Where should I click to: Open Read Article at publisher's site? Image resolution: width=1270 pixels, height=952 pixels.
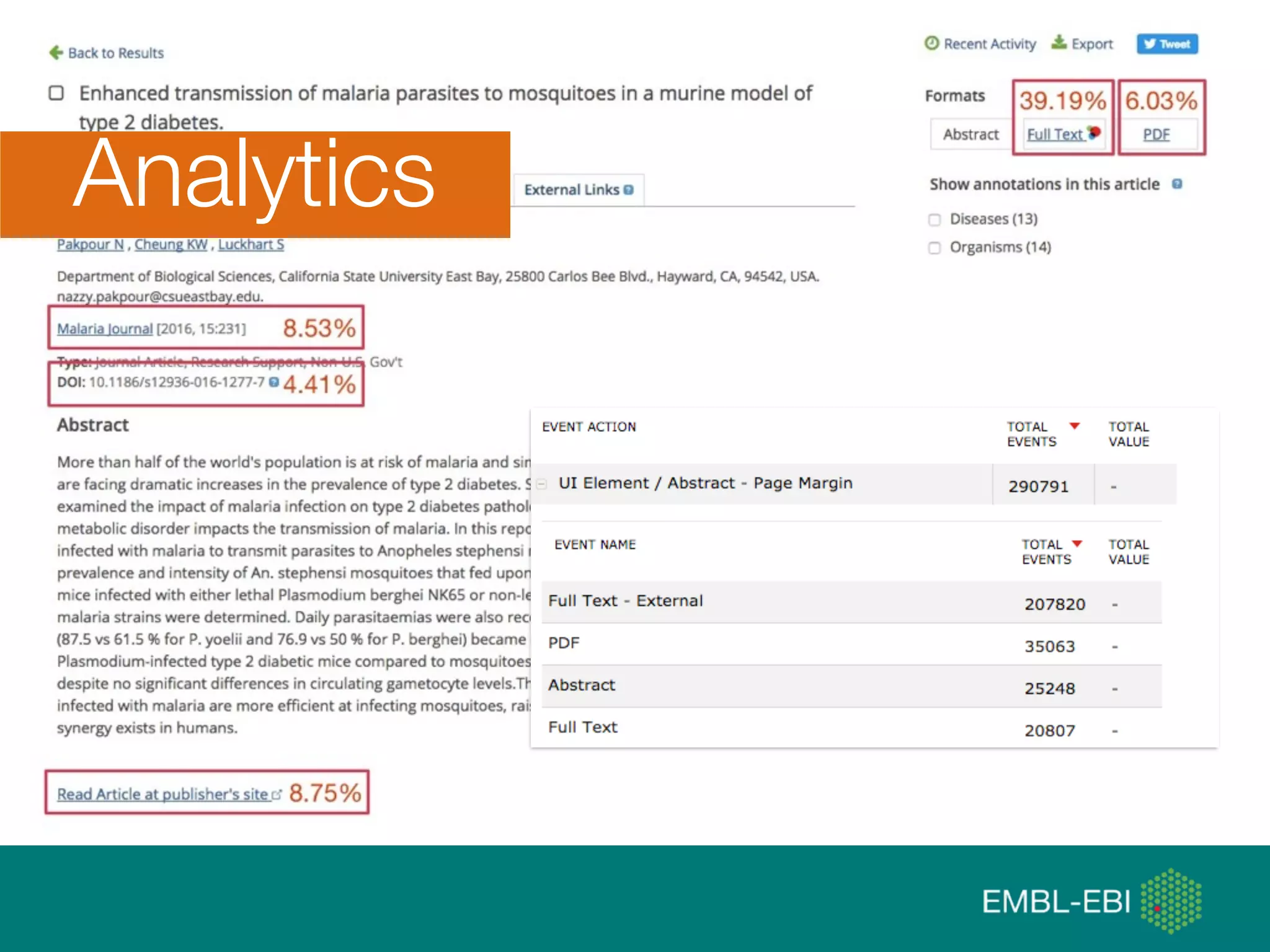tap(162, 794)
